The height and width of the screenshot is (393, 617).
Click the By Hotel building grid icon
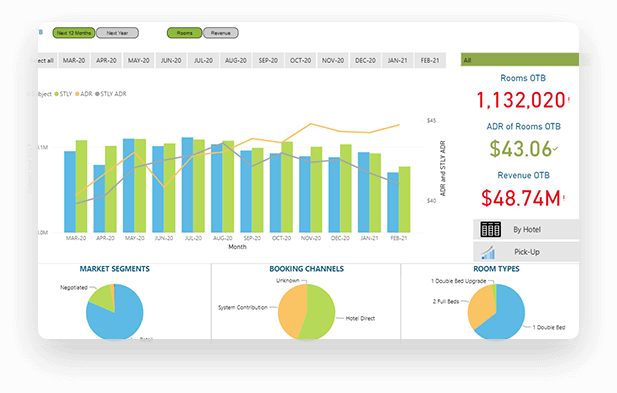[490, 229]
